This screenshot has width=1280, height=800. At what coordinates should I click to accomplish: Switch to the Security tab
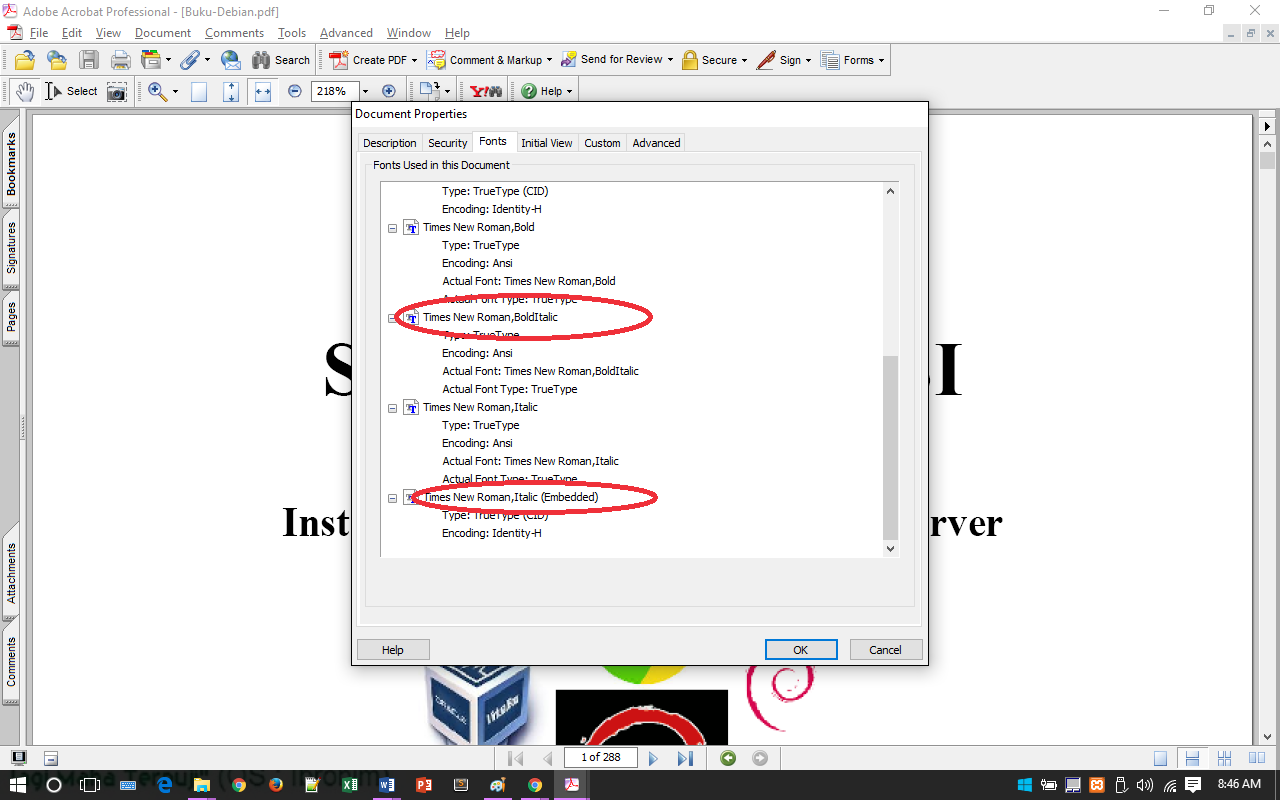(x=447, y=142)
